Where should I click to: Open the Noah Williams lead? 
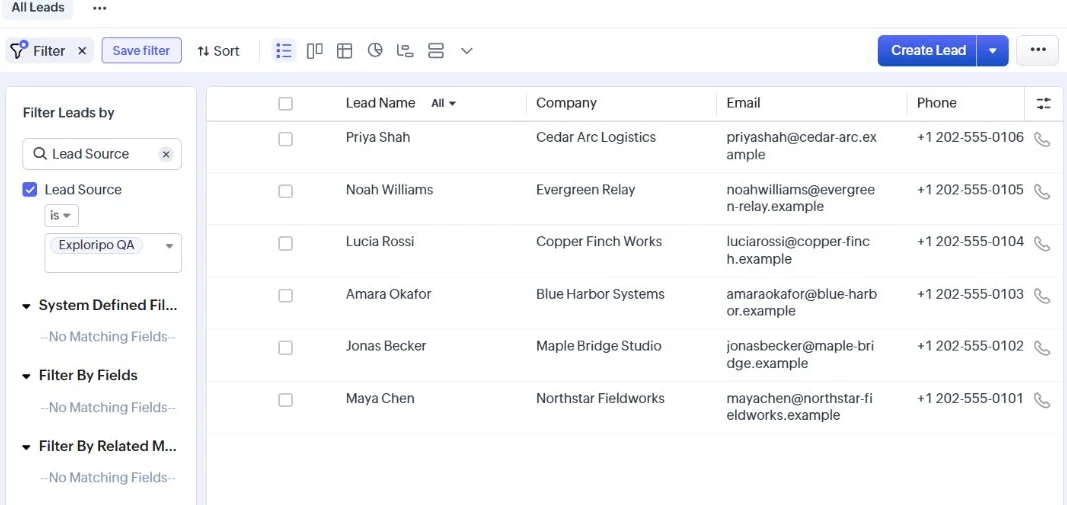coord(389,190)
